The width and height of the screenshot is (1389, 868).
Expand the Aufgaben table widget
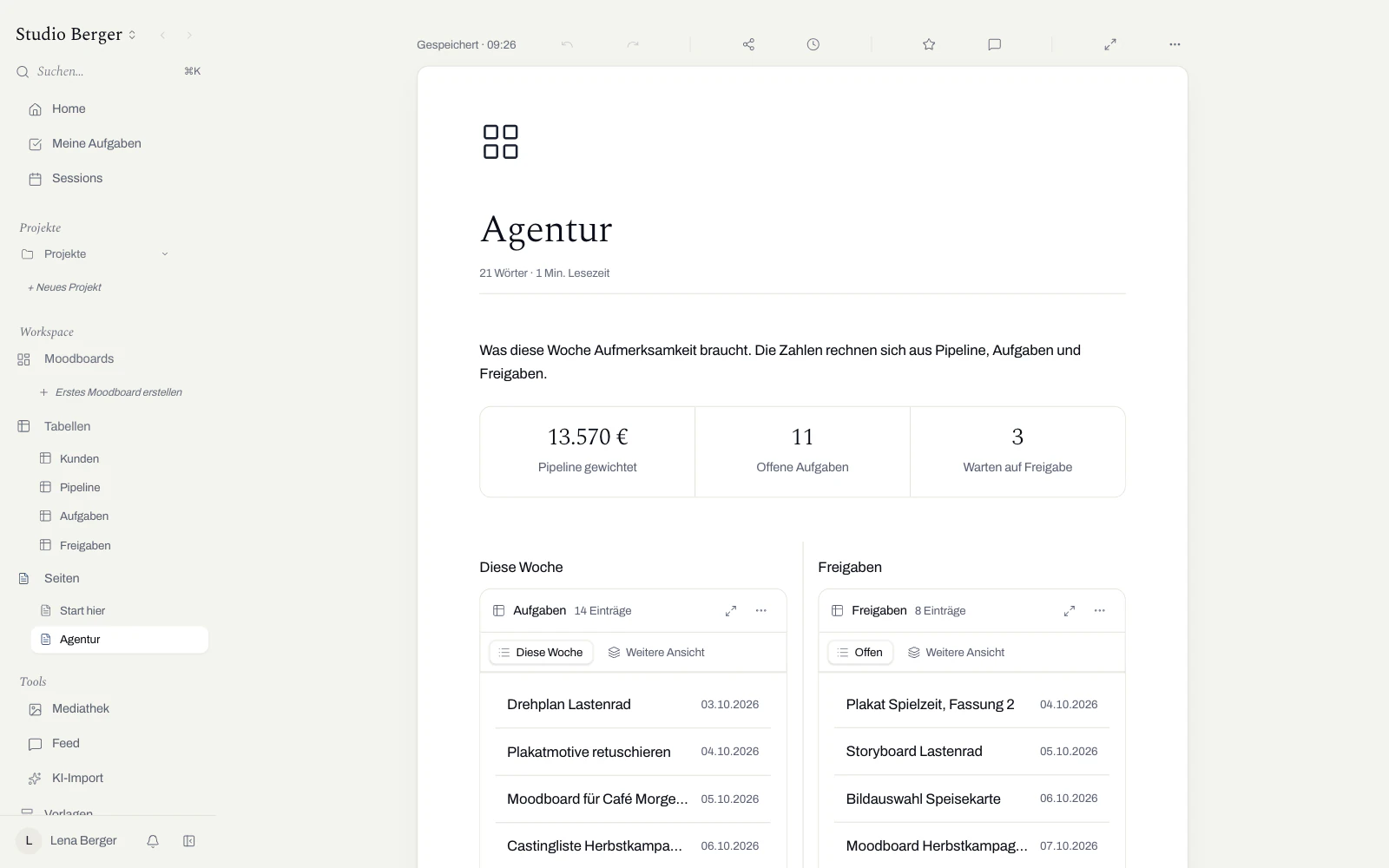pyautogui.click(x=731, y=611)
